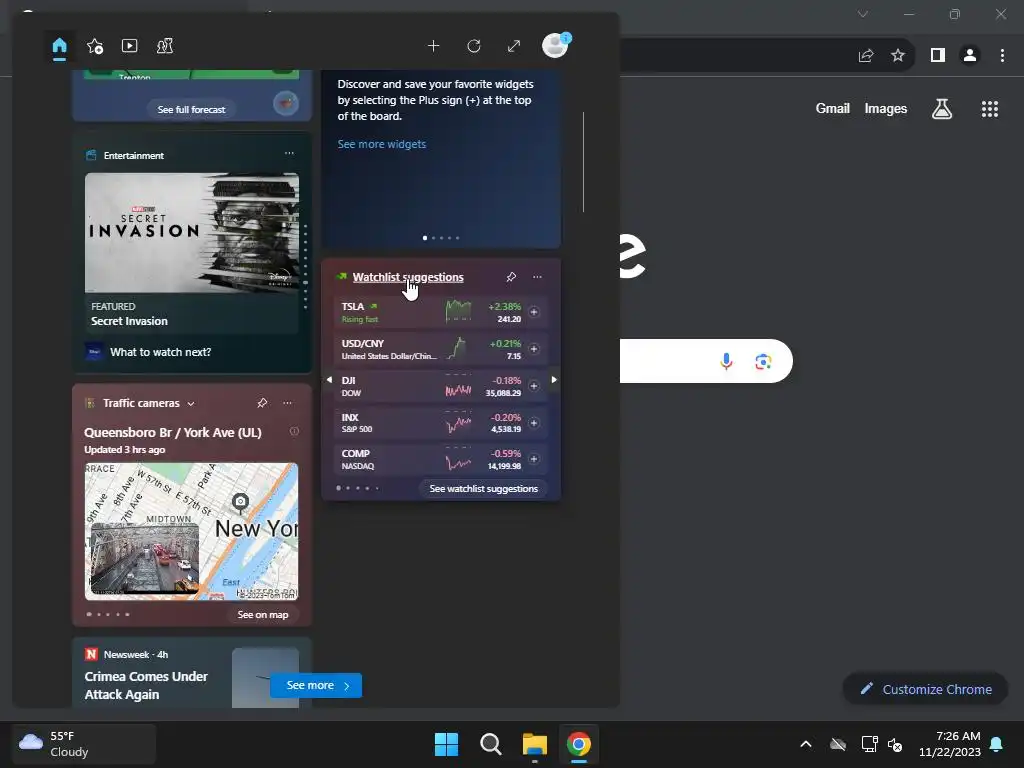The width and height of the screenshot is (1024, 768).
Task: Start voice search with microphone
Action: coord(726,360)
